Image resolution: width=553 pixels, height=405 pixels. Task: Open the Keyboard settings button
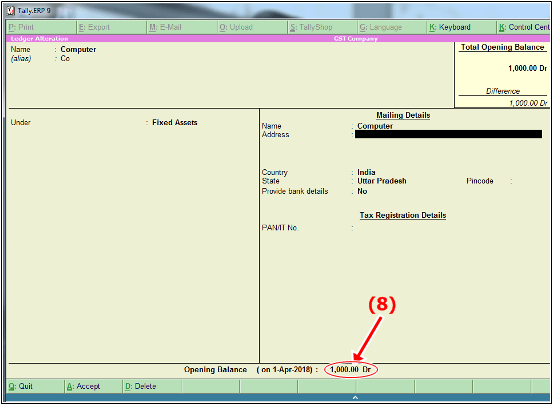pos(462,27)
